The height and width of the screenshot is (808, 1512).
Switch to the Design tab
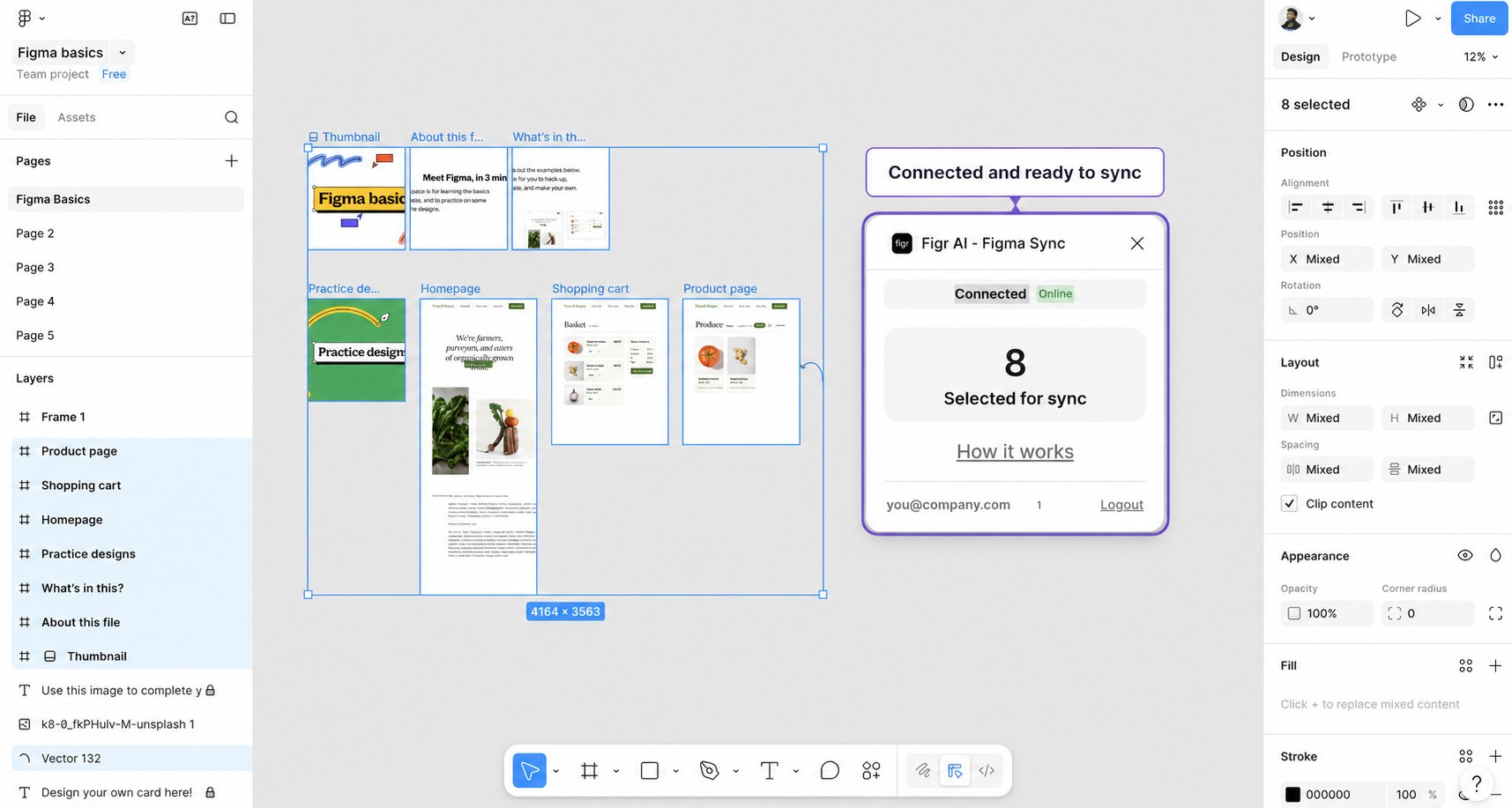1300,56
